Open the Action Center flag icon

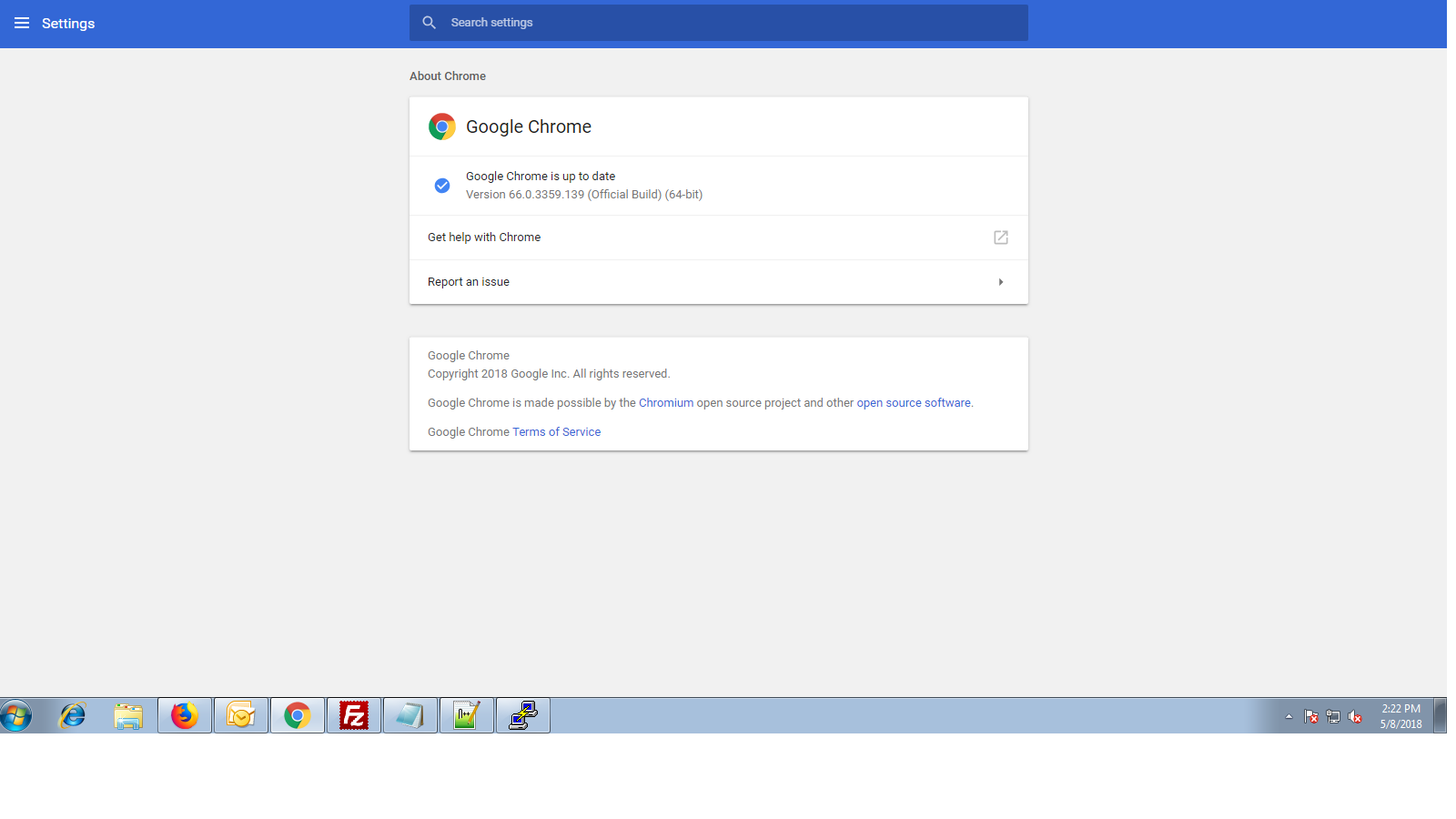tap(1311, 717)
